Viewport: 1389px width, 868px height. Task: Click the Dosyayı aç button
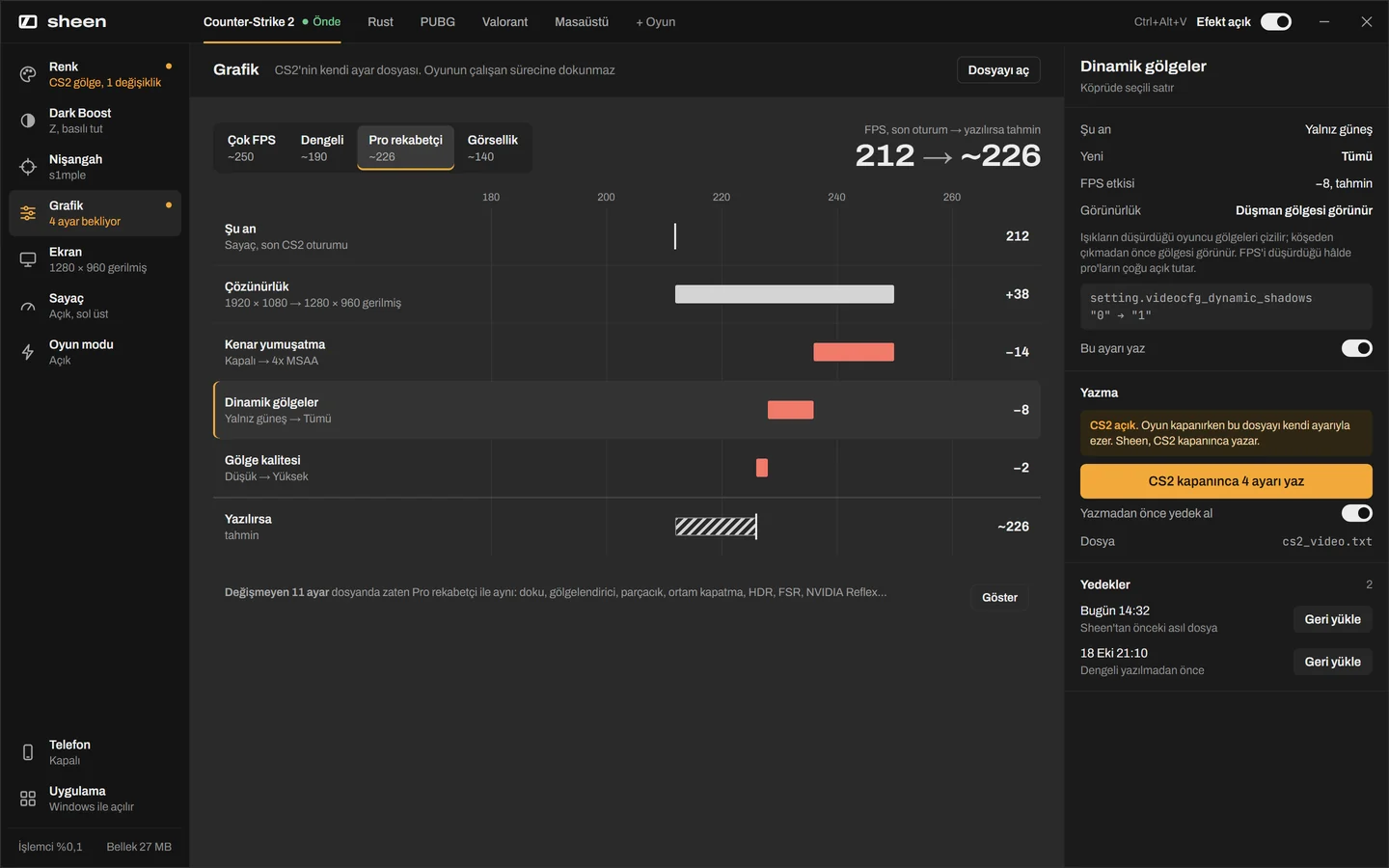[x=998, y=69]
